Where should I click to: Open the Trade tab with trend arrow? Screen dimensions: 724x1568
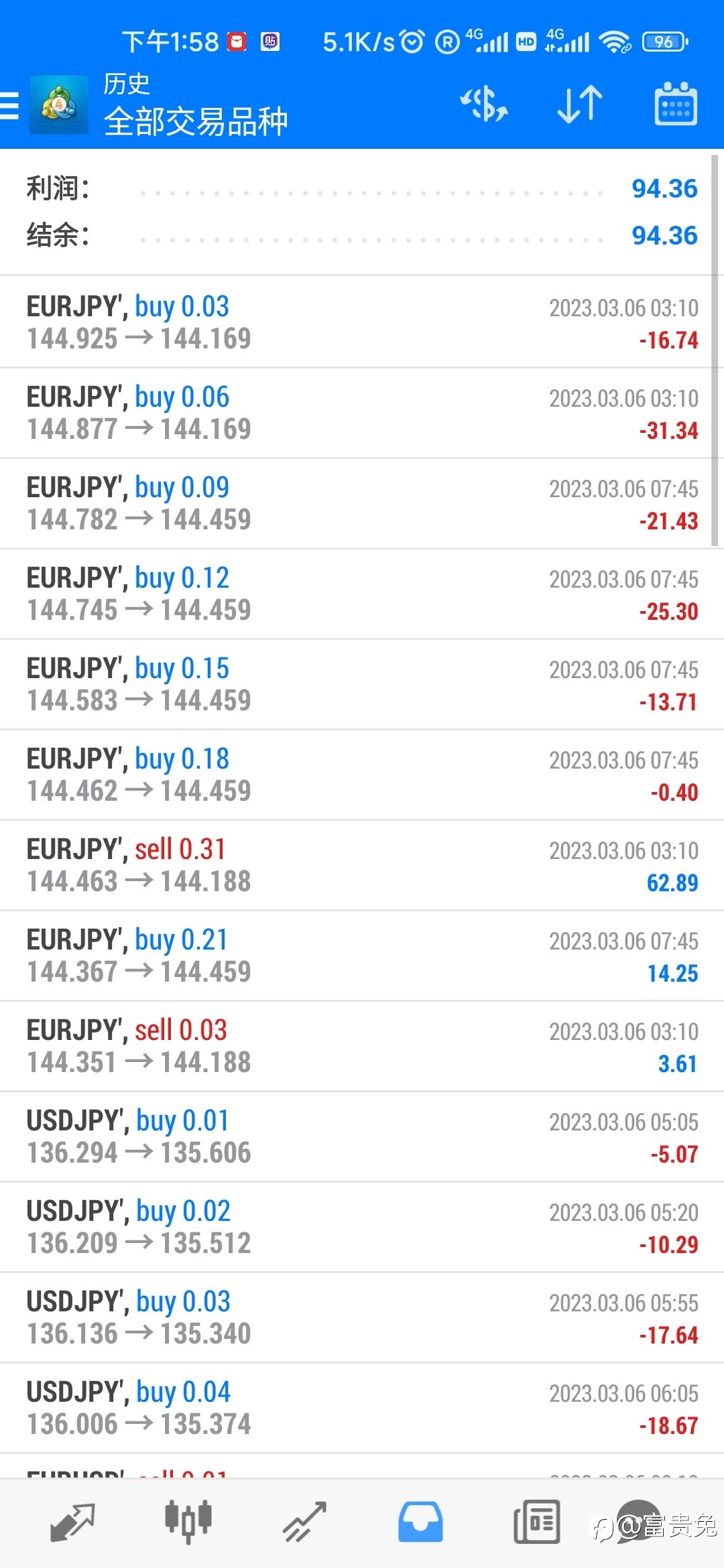[304, 1522]
